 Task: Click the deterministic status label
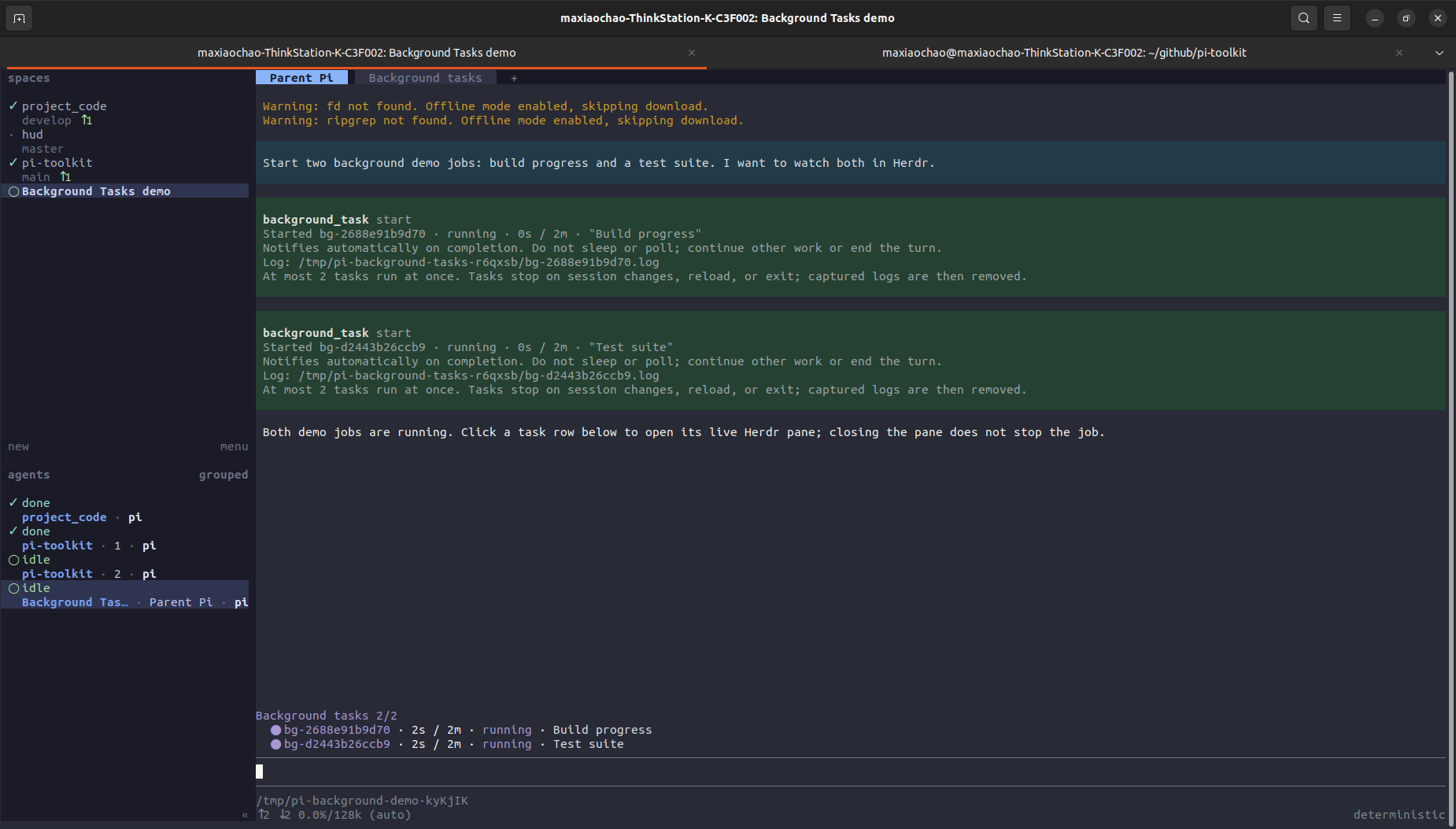point(1399,815)
